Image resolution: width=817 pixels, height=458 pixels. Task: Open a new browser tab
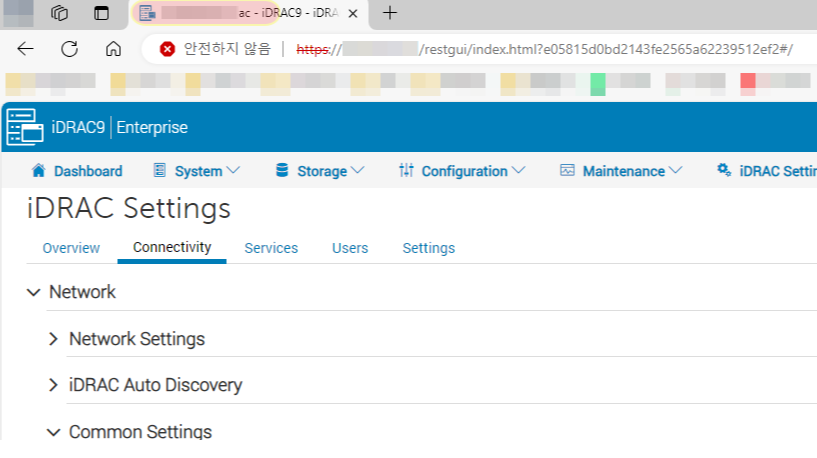390,13
